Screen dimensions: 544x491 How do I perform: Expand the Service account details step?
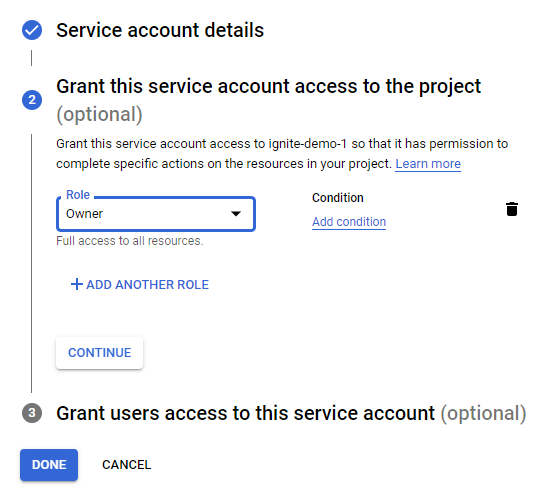pyautogui.click(x=160, y=30)
